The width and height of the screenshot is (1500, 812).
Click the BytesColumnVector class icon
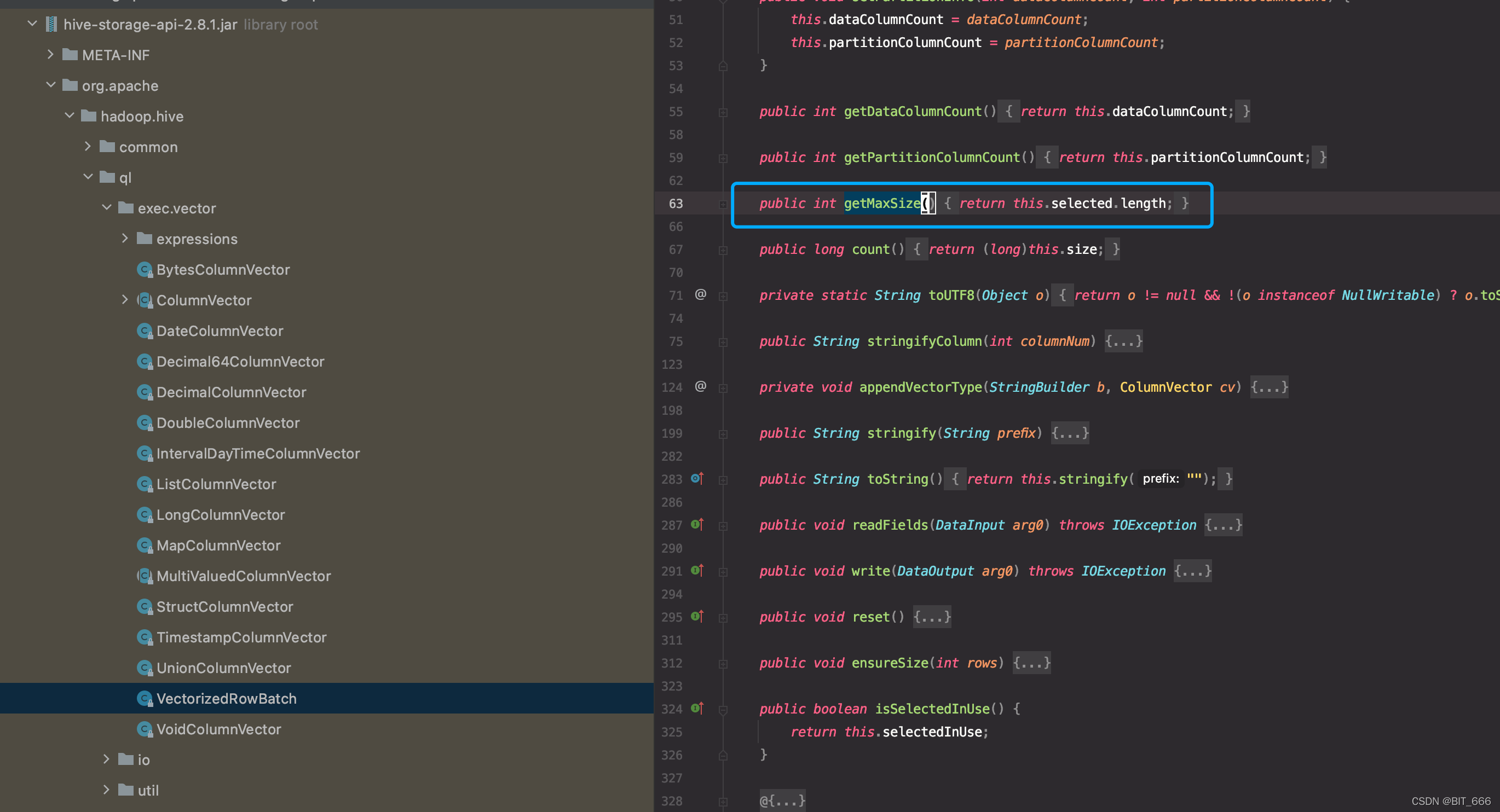145,269
